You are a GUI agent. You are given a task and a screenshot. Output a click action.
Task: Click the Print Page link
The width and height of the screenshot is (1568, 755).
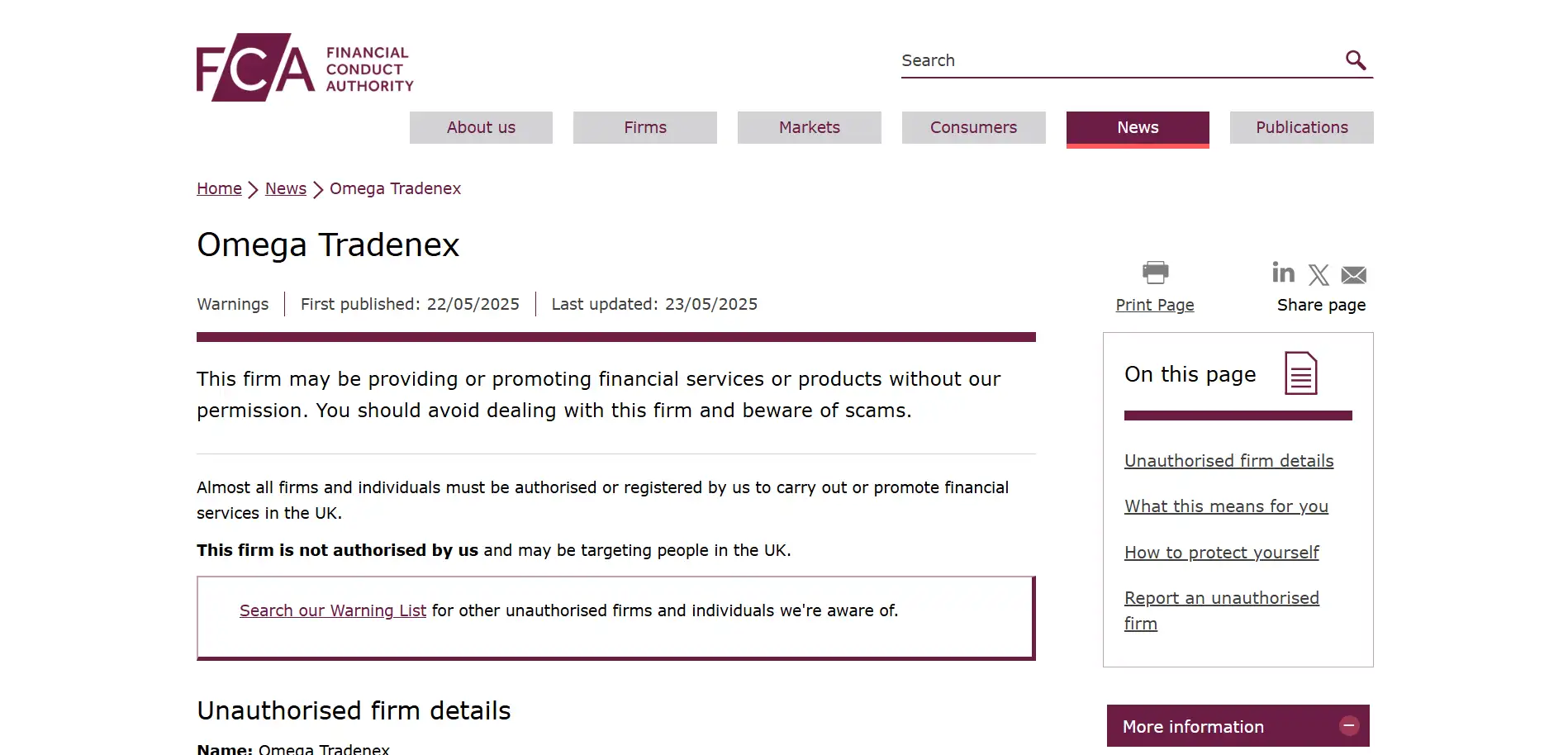coord(1154,305)
